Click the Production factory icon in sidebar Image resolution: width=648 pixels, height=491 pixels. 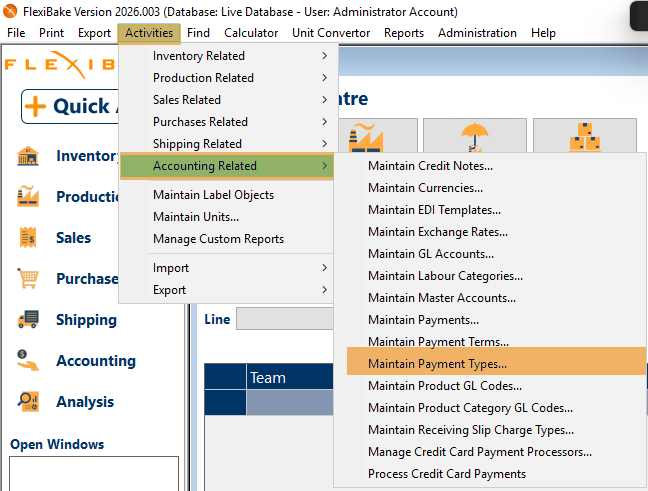coord(28,196)
